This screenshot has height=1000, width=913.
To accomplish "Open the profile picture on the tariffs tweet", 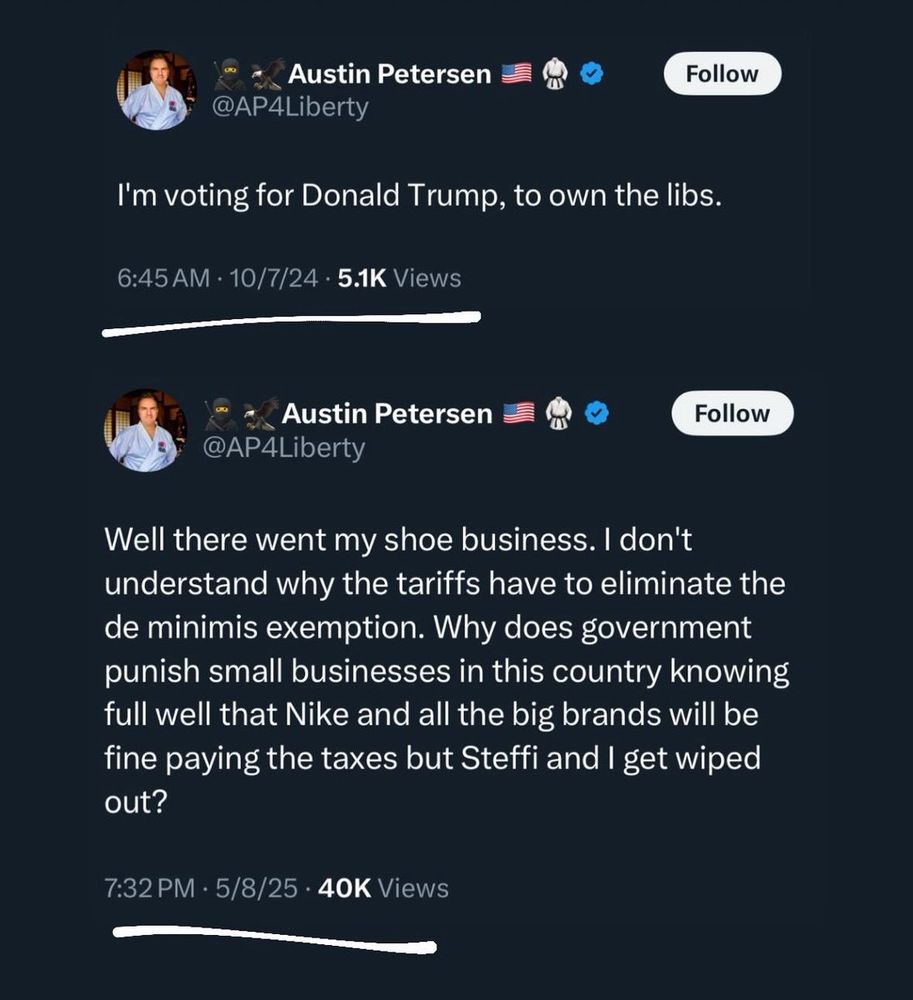I will (x=145, y=430).
